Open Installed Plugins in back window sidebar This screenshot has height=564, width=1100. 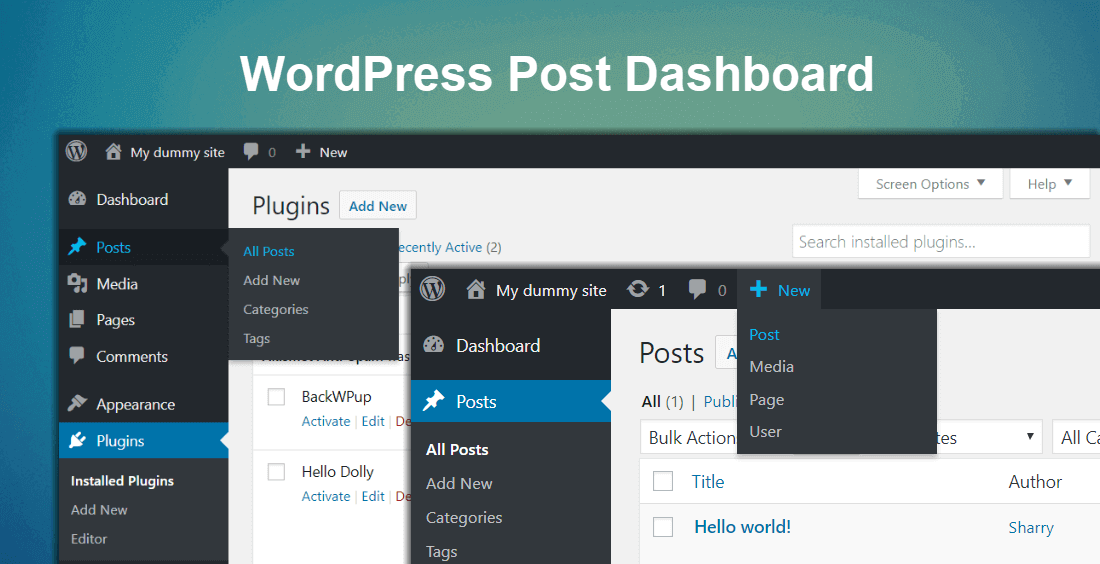pyautogui.click(x=122, y=481)
